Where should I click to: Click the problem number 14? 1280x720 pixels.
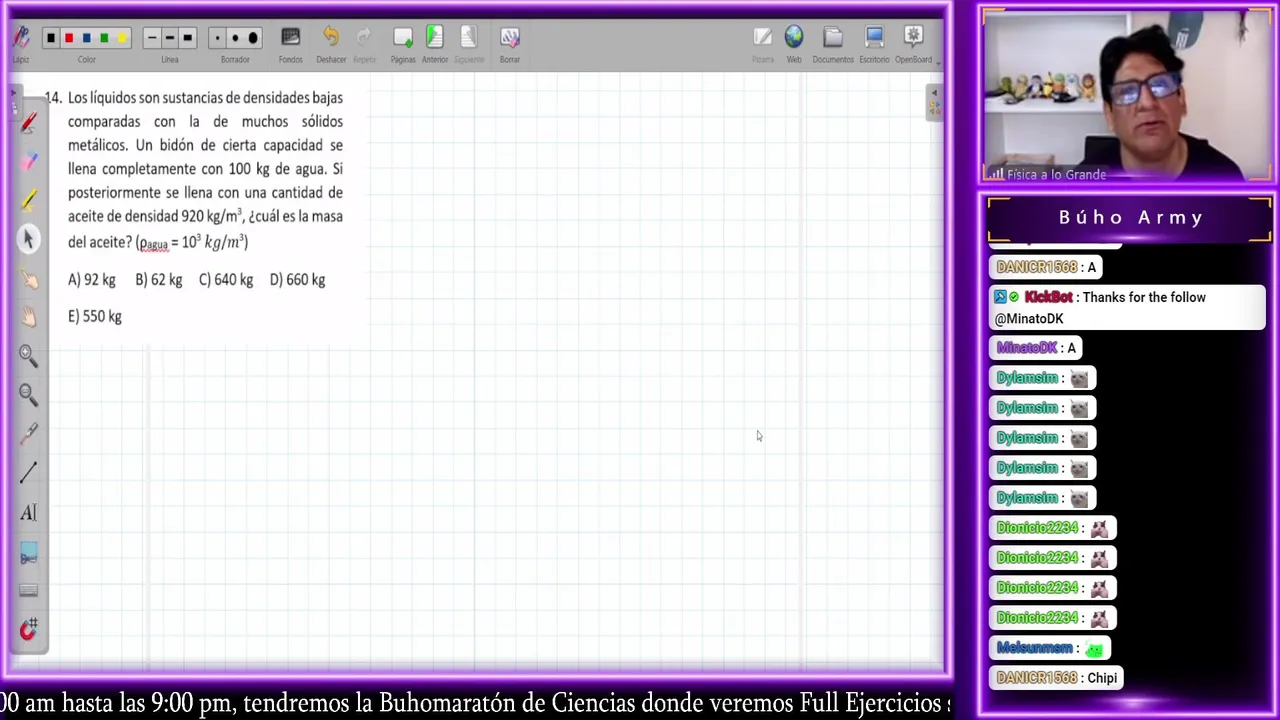click(53, 98)
